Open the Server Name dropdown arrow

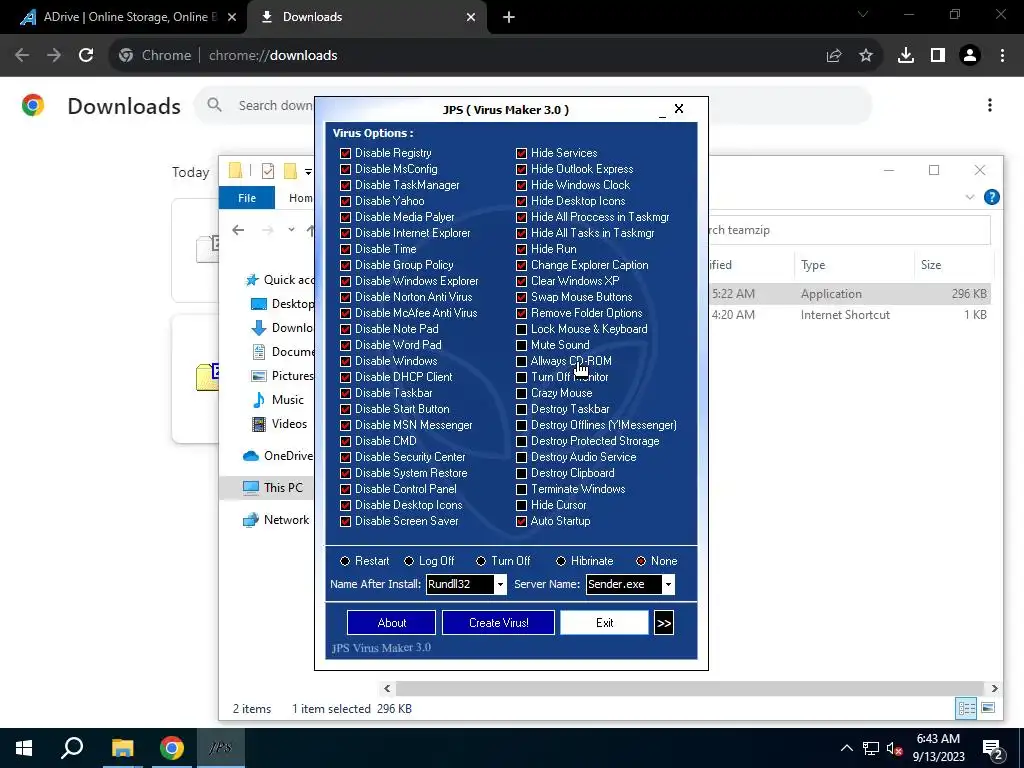tap(668, 584)
